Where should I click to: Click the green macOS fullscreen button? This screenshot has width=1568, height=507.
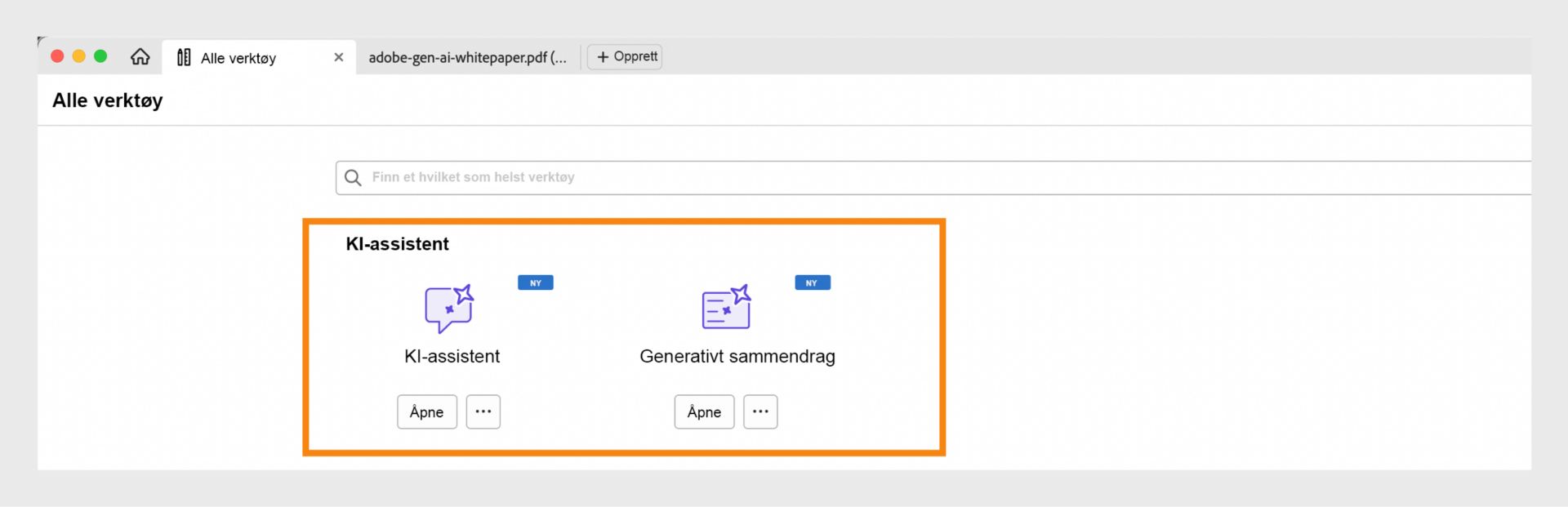(x=100, y=56)
